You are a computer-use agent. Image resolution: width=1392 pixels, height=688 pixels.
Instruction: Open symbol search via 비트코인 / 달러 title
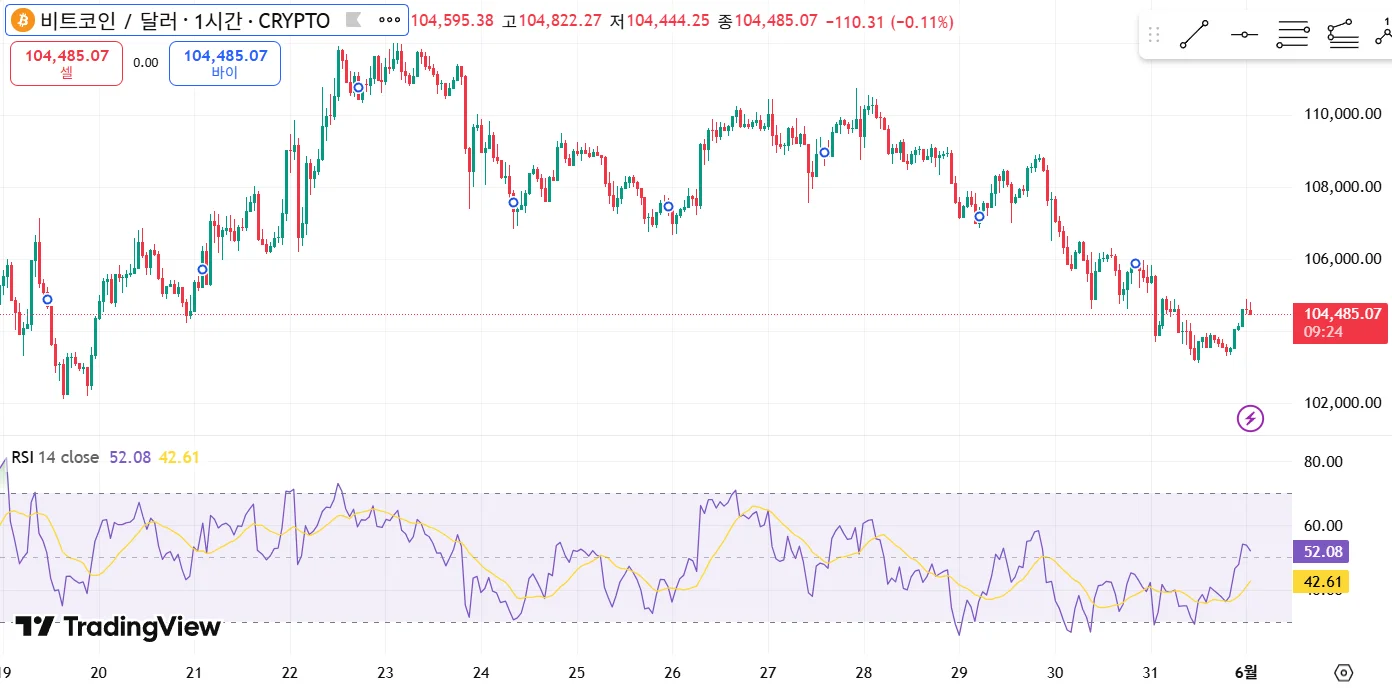[185, 20]
